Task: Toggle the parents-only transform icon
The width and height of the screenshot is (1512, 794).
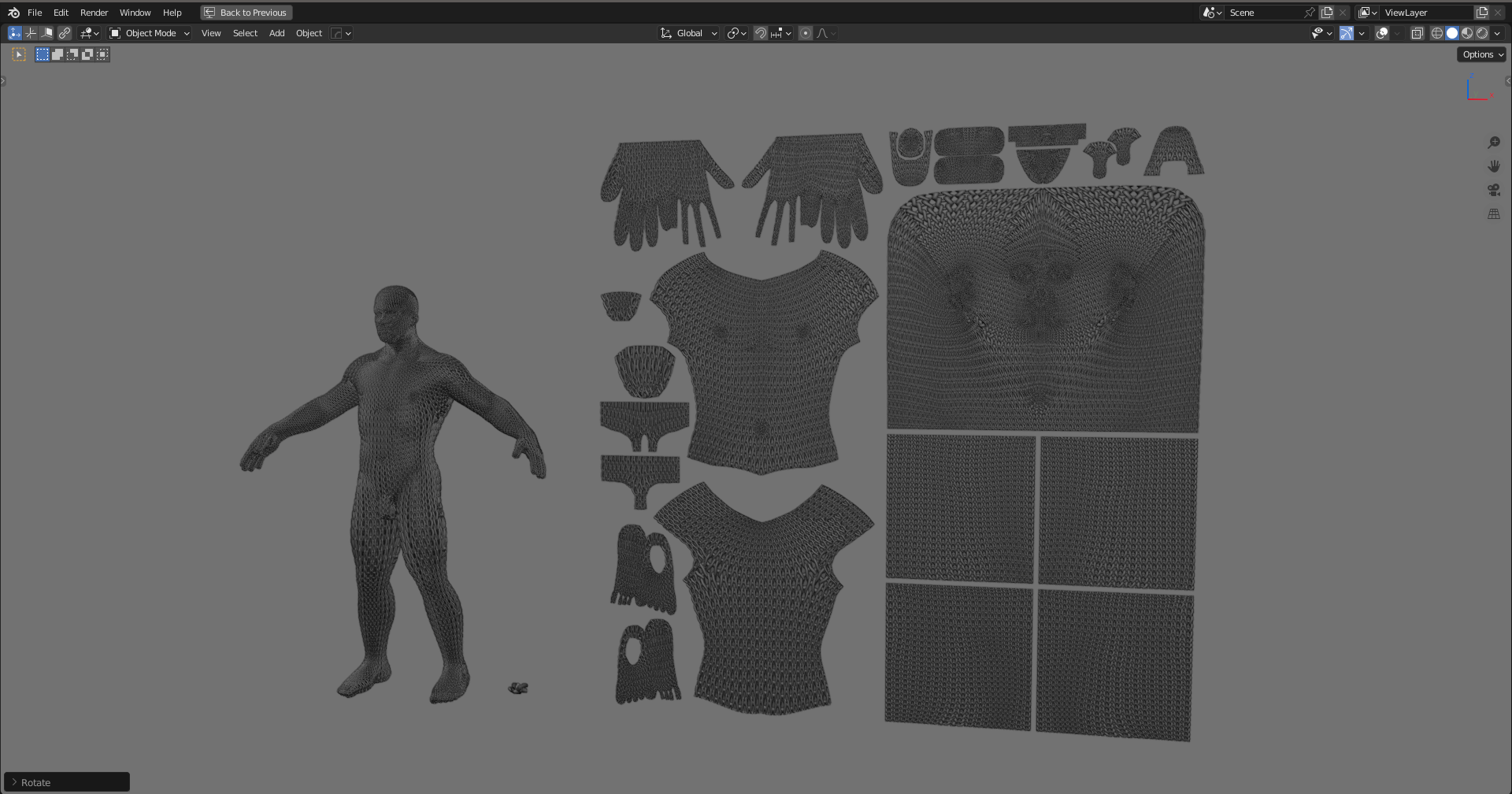Action: (46, 33)
